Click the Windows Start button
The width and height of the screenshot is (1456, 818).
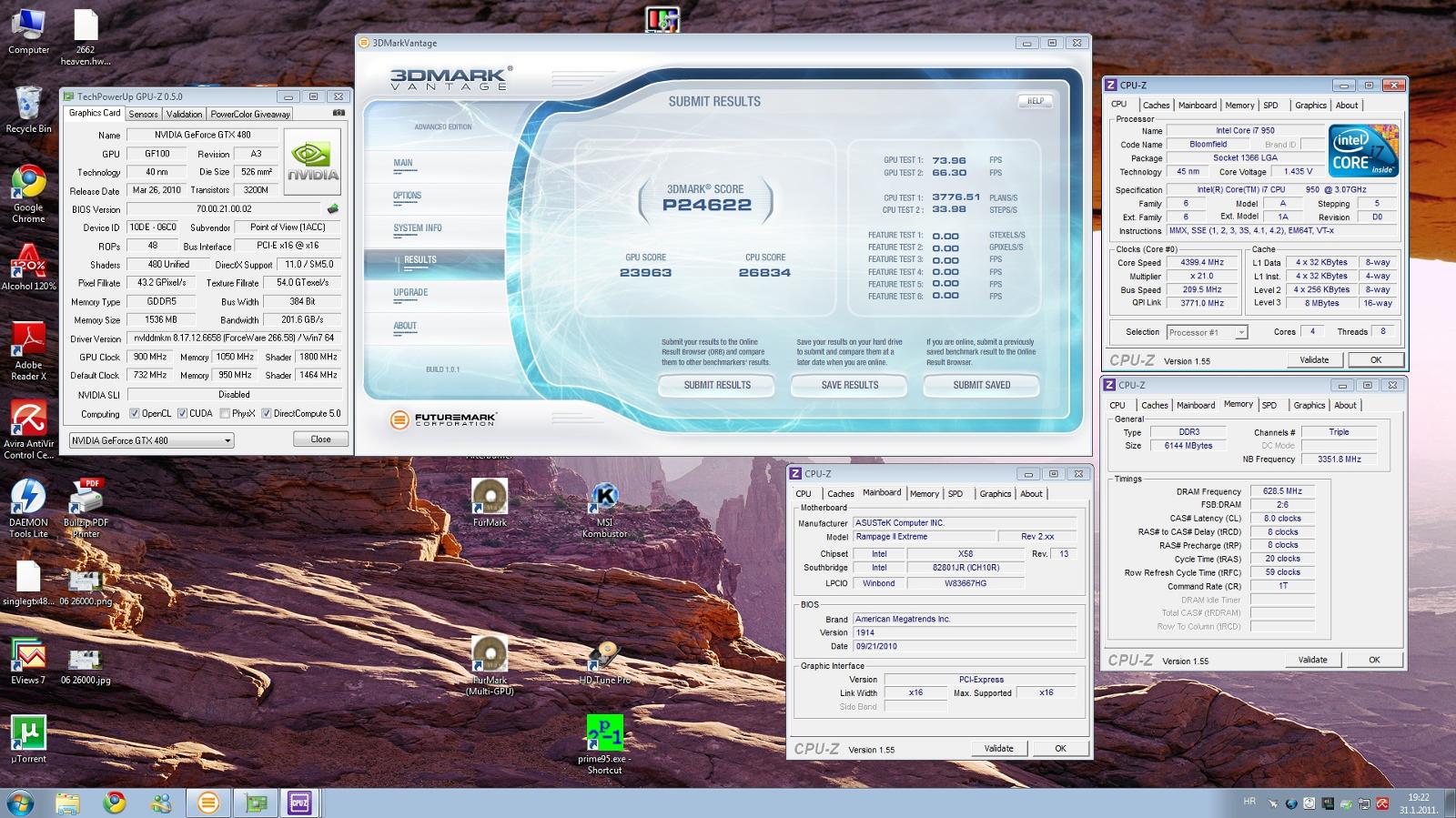21,803
